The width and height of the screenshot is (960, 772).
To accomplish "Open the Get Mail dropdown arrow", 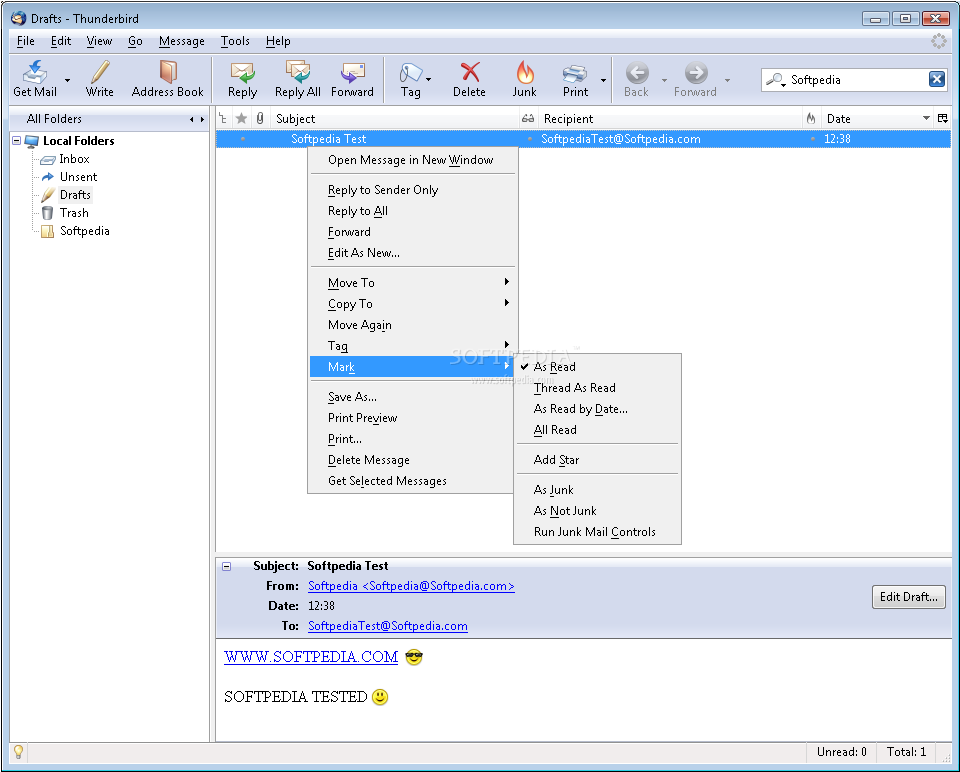I will [x=67, y=80].
